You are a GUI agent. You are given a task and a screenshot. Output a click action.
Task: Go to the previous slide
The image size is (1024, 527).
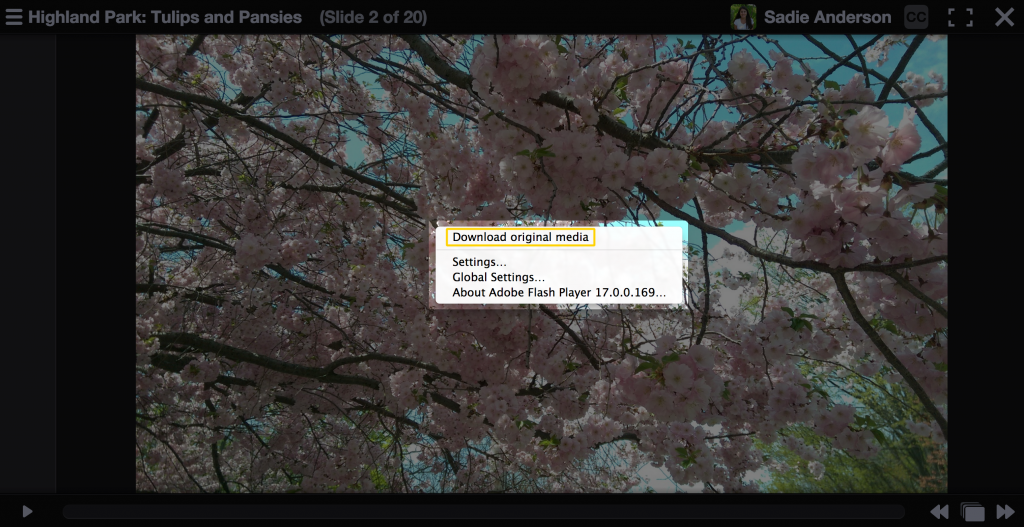(939, 511)
